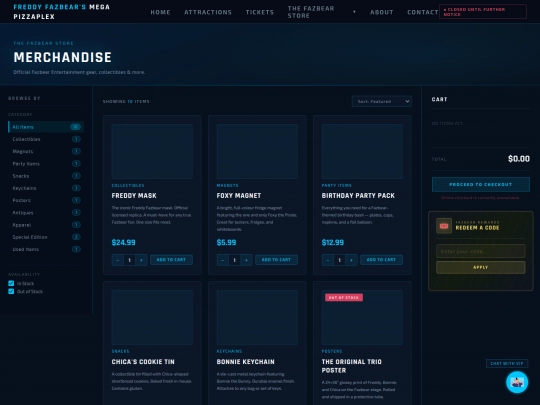This screenshot has height=405, width=540.
Task: Open the Foxy Magnet product image
Action: pos(257,151)
